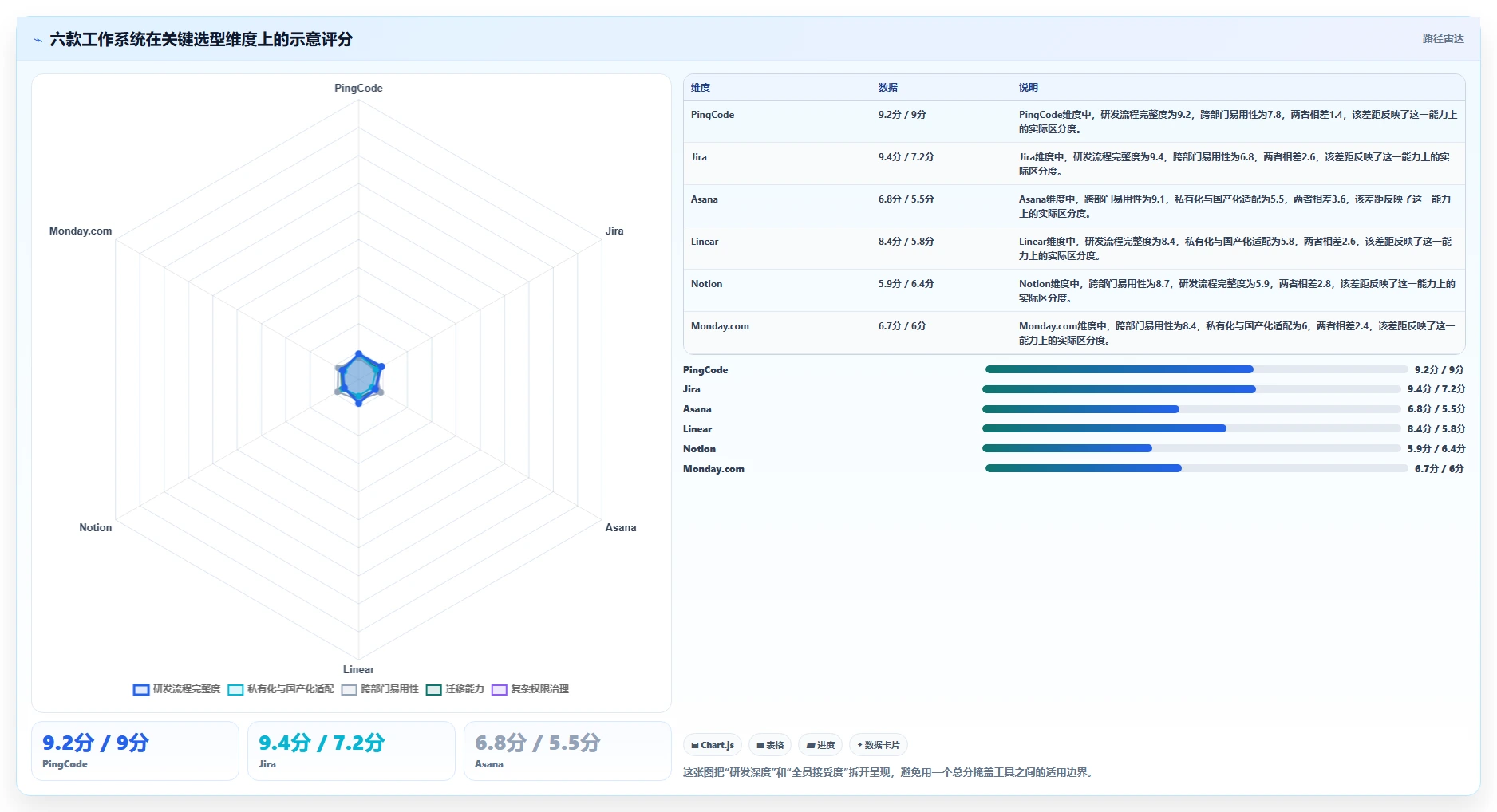Viewport: 1497px width, 812px height.
Task: Click the 数据卡片 chip
Action: point(879,745)
